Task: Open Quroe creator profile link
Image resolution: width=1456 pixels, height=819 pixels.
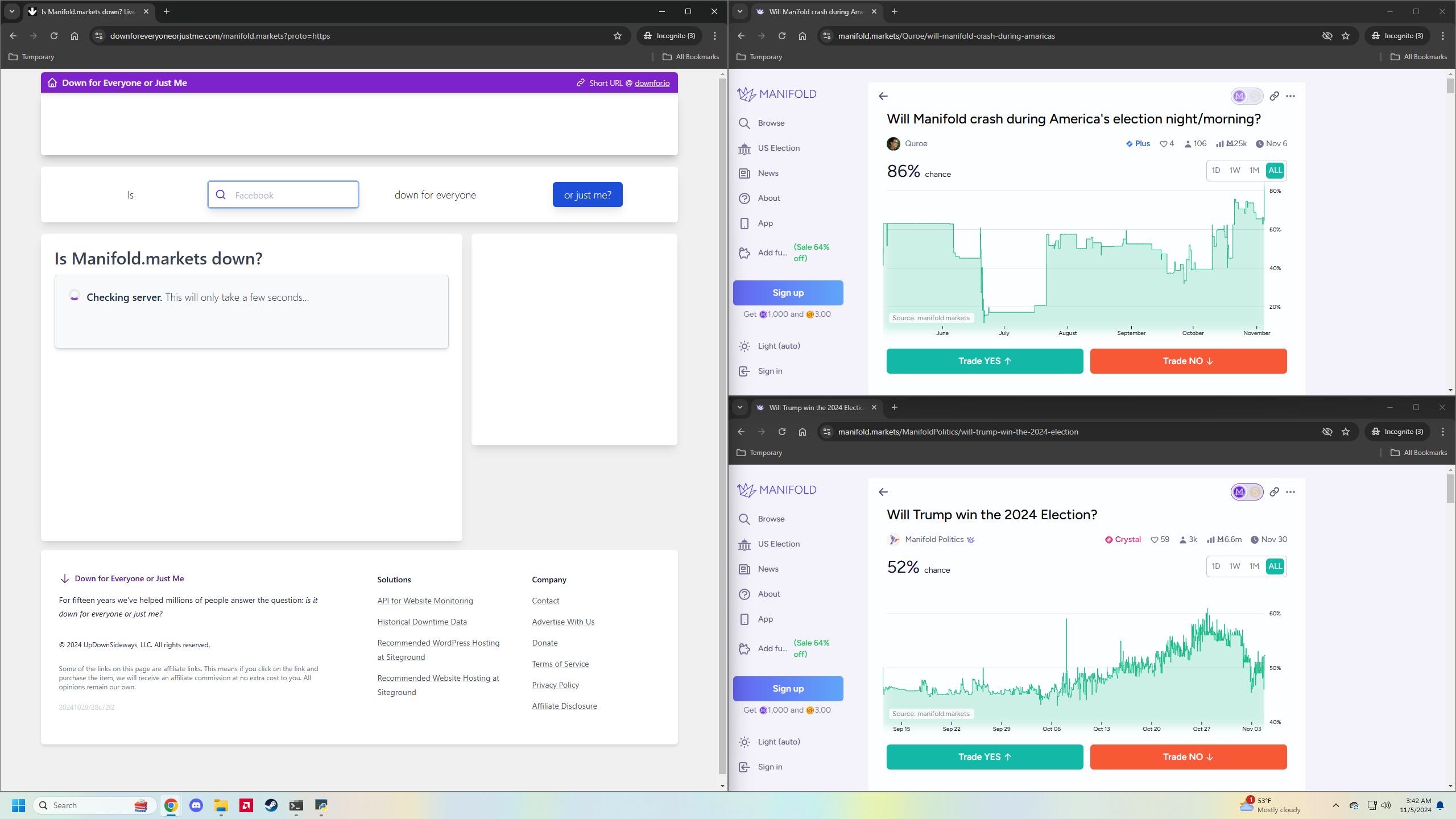Action: 916,144
